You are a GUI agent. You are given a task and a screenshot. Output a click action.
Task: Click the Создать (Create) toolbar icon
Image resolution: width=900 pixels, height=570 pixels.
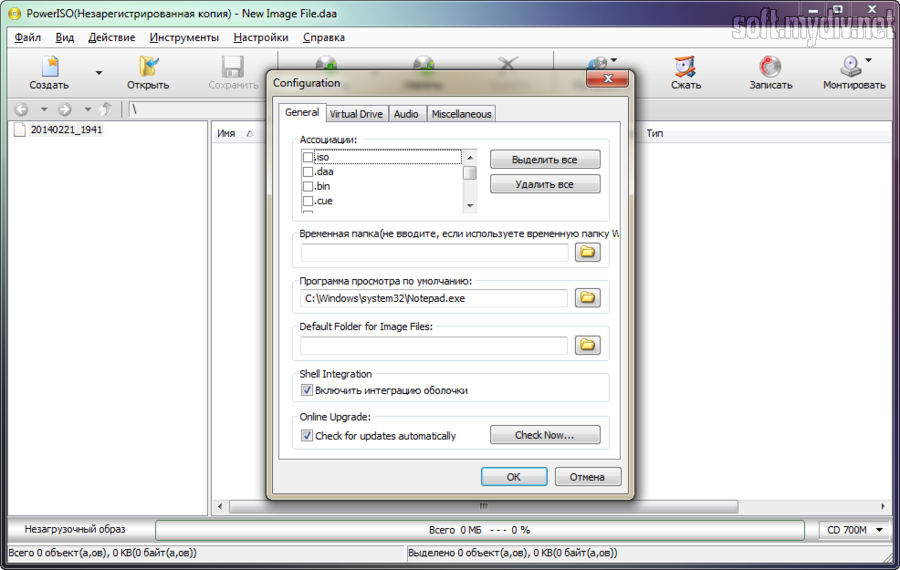tap(49, 73)
